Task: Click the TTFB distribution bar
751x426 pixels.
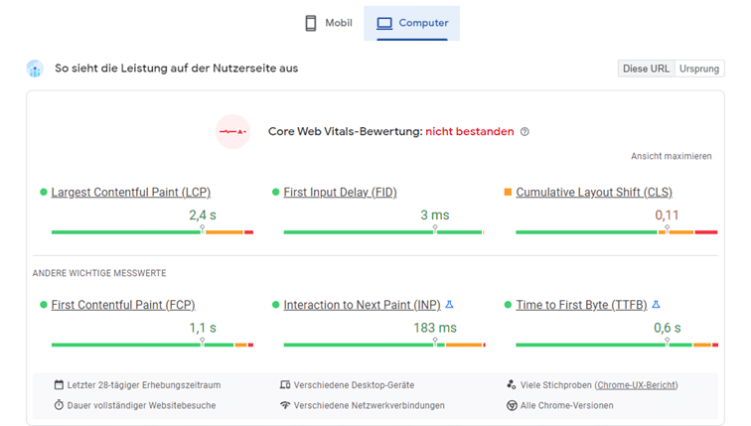Action: [617, 345]
